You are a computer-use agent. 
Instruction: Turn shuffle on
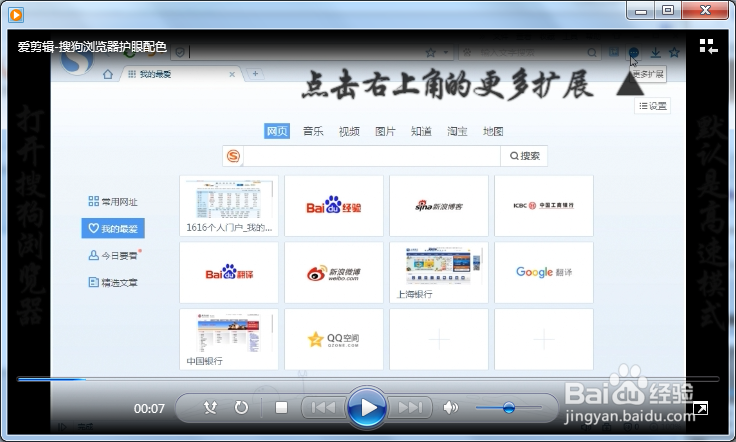pyautogui.click(x=210, y=408)
